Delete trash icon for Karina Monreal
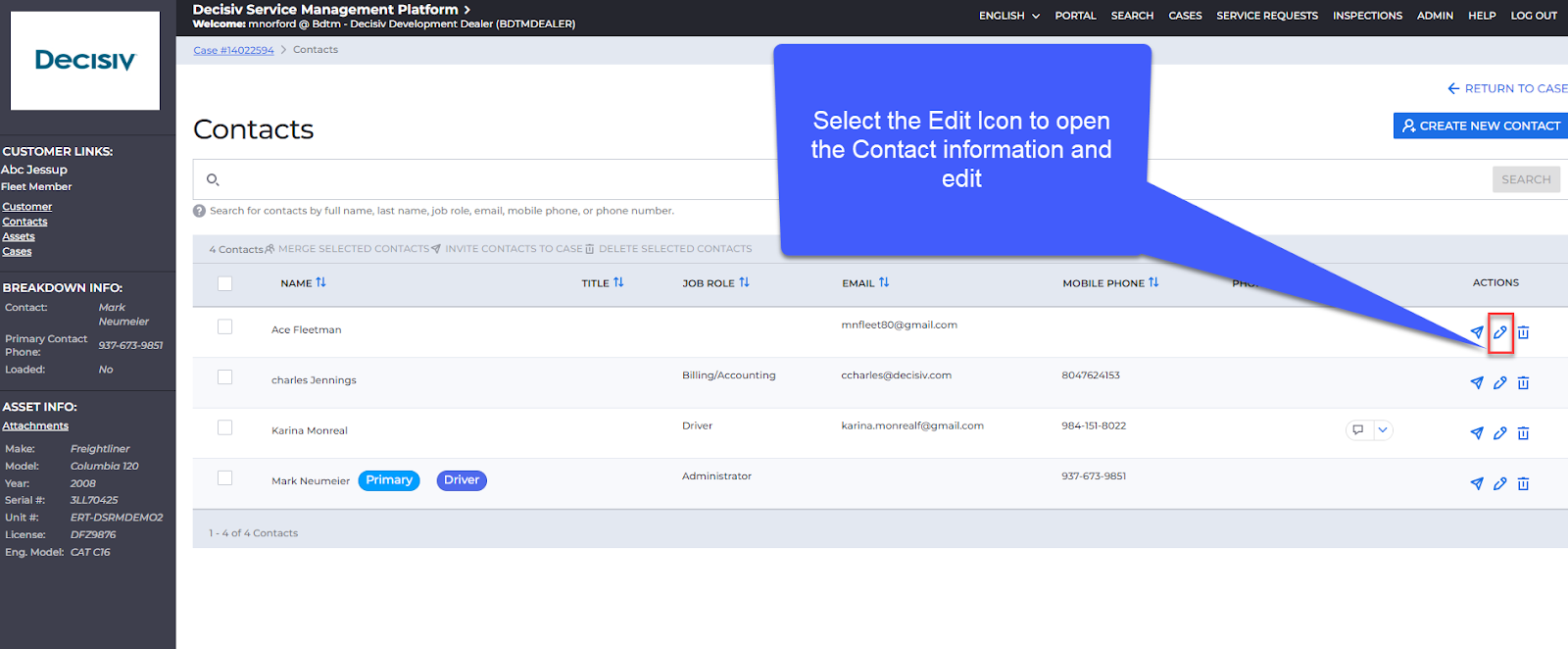The image size is (1568, 649). [x=1523, y=432]
